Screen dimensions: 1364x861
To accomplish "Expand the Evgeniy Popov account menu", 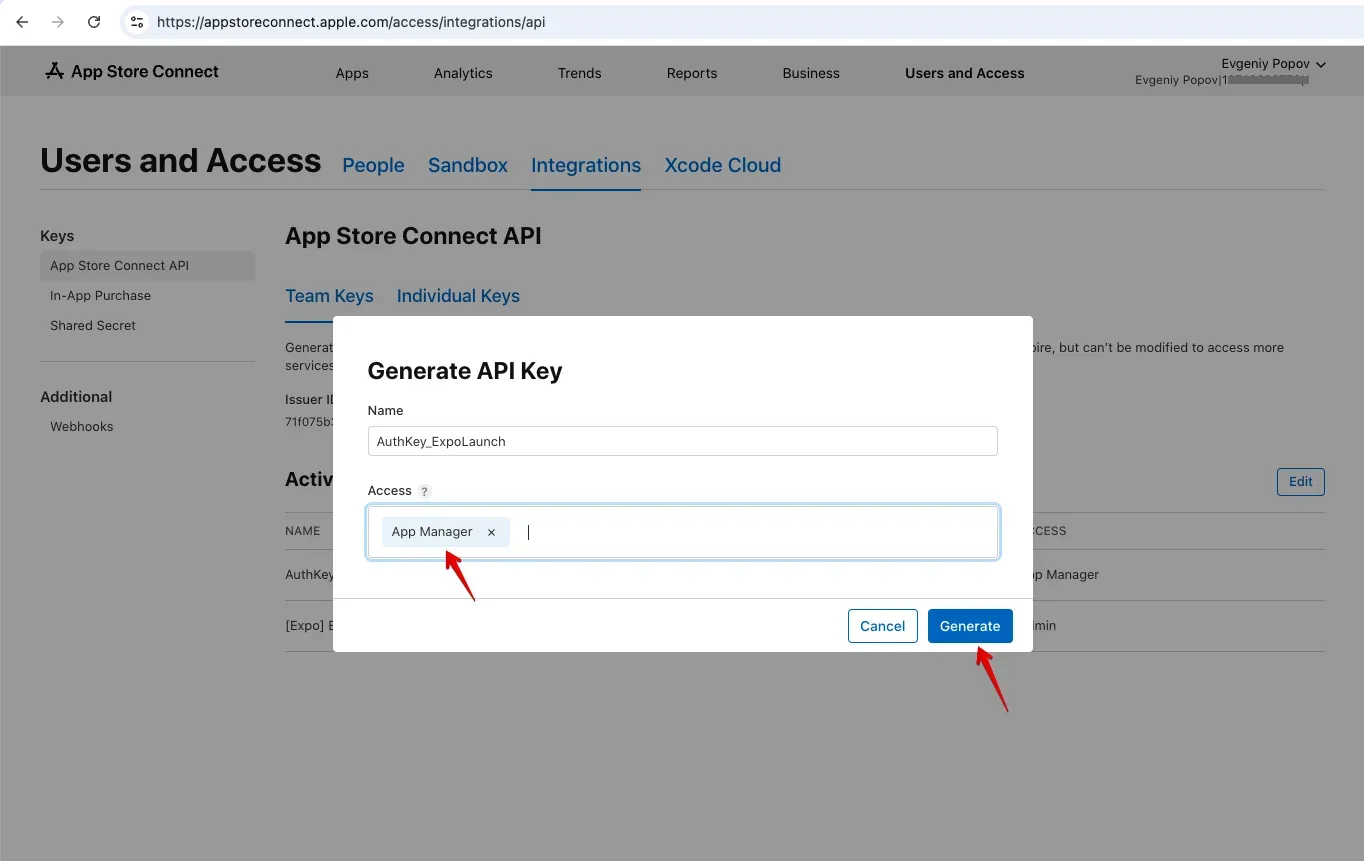I will (1273, 64).
